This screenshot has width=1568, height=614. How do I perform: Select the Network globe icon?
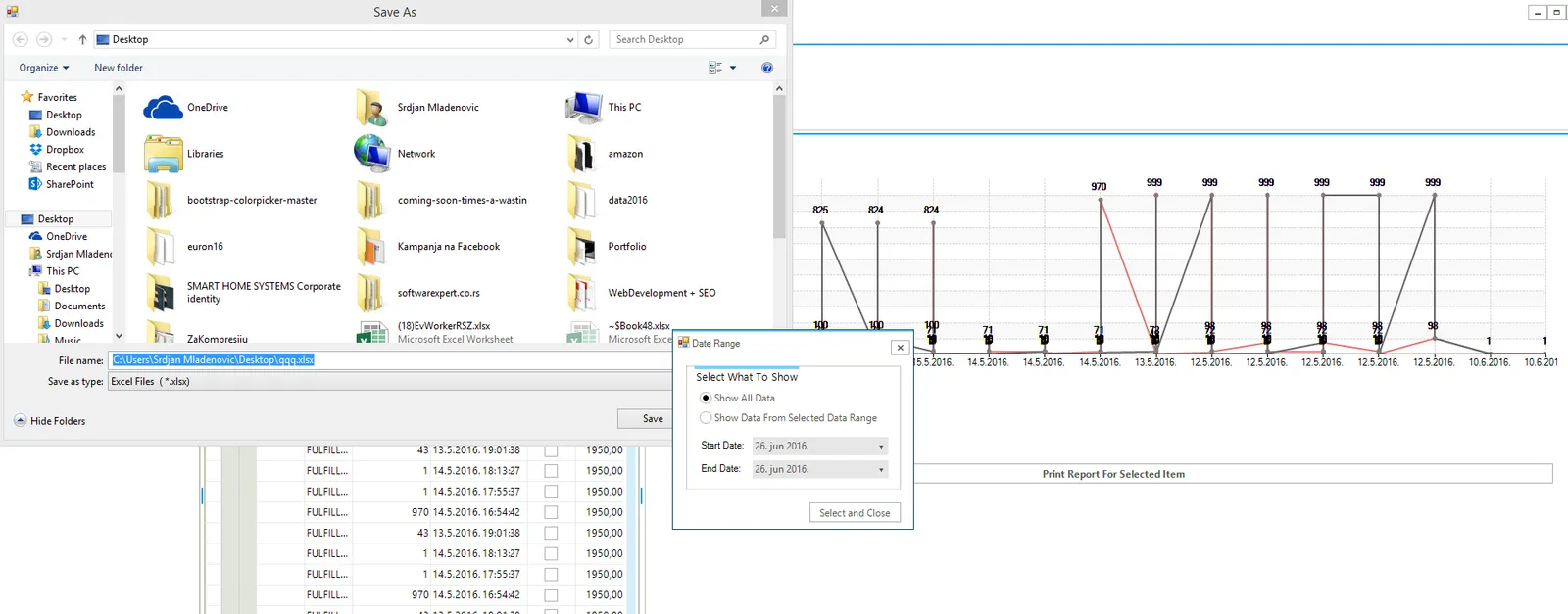pyautogui.click(x=372, y=154)
